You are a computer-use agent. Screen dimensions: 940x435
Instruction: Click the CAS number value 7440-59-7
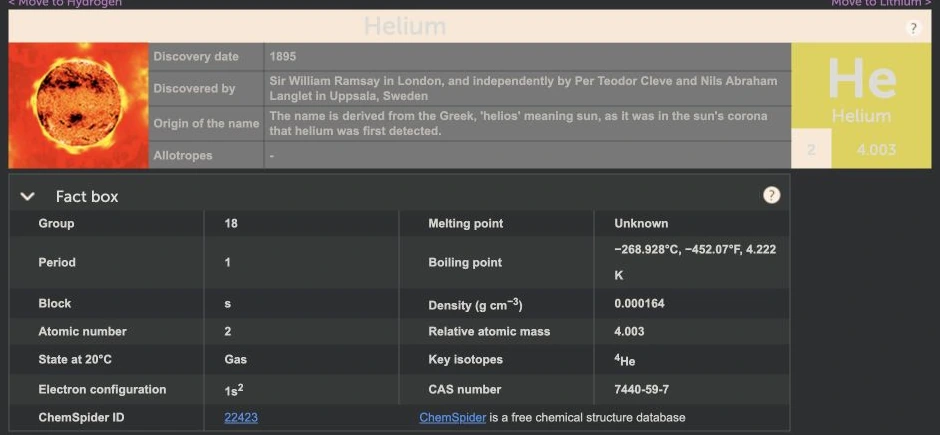(641, 389)
